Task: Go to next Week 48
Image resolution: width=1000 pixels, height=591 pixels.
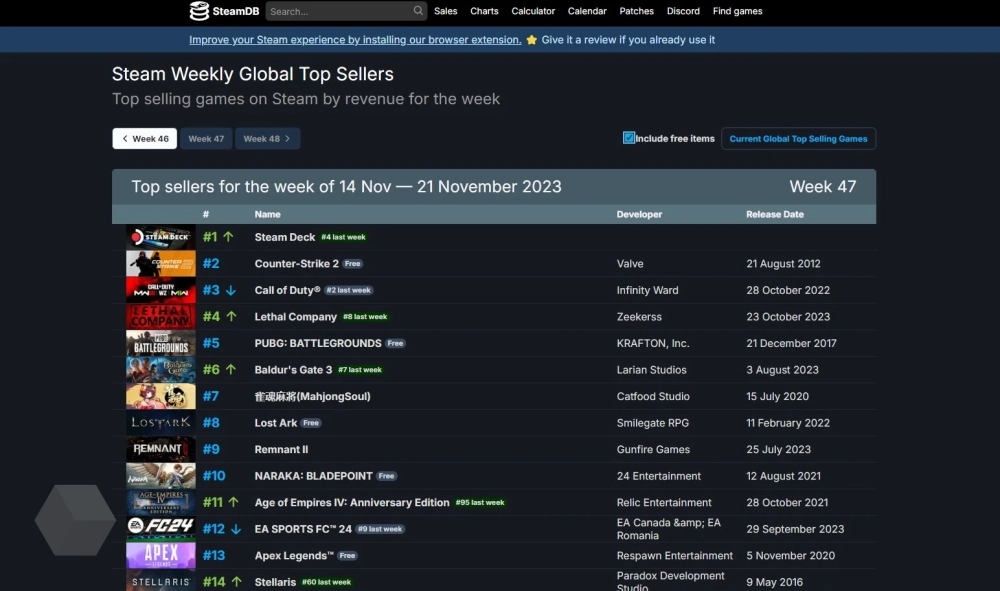Action: point(267,139)
